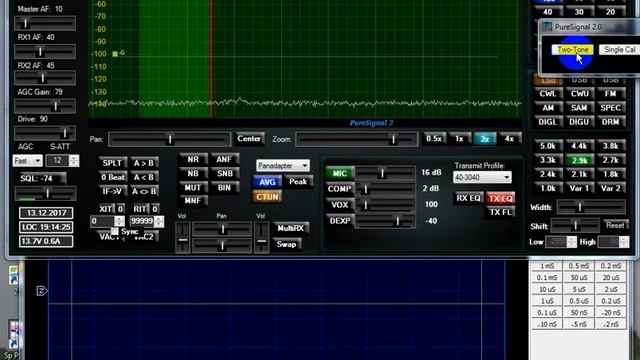Click the Two-Tone button in PureSignal window

click(572, 50)
